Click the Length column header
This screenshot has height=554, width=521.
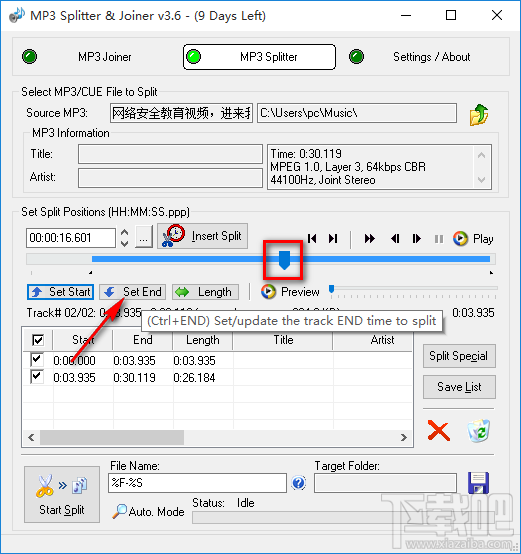pos(203,340)
